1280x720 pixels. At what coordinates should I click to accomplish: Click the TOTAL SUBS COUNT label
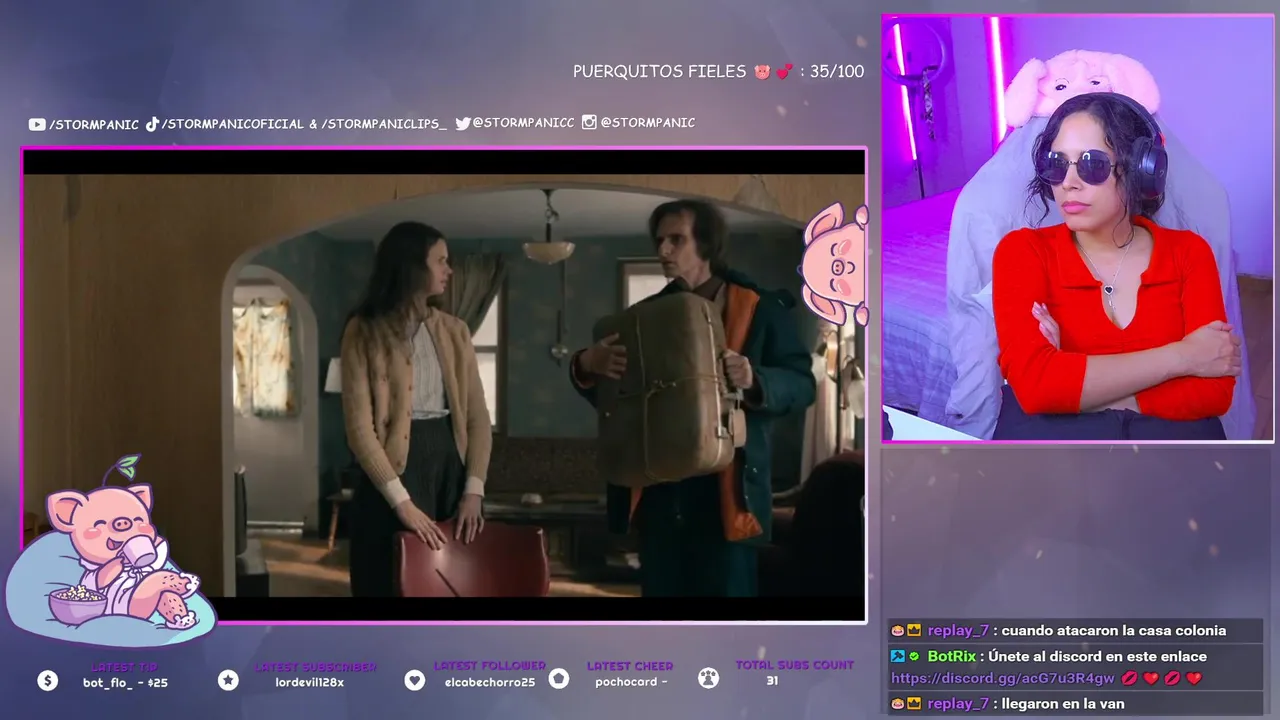(795, 665)
